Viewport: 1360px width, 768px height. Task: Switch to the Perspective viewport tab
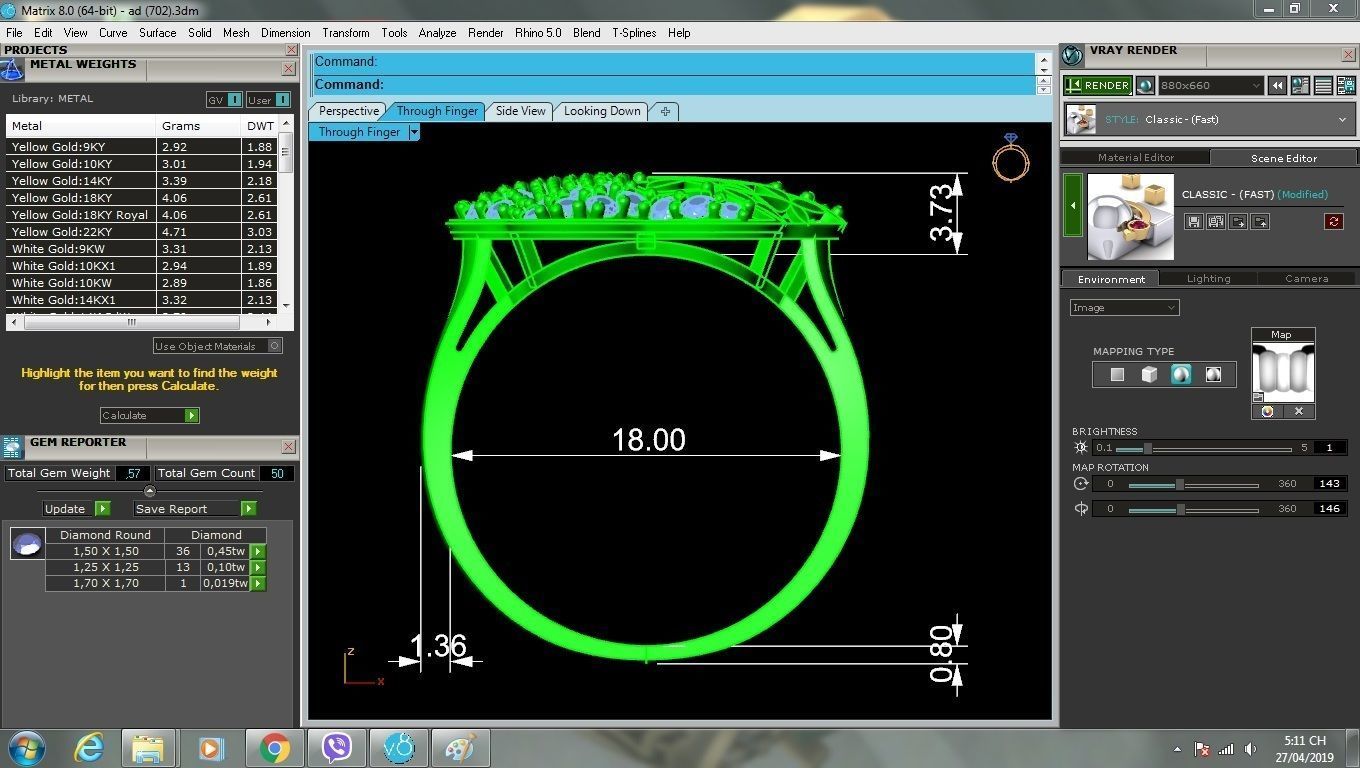[x=348, y=111]
